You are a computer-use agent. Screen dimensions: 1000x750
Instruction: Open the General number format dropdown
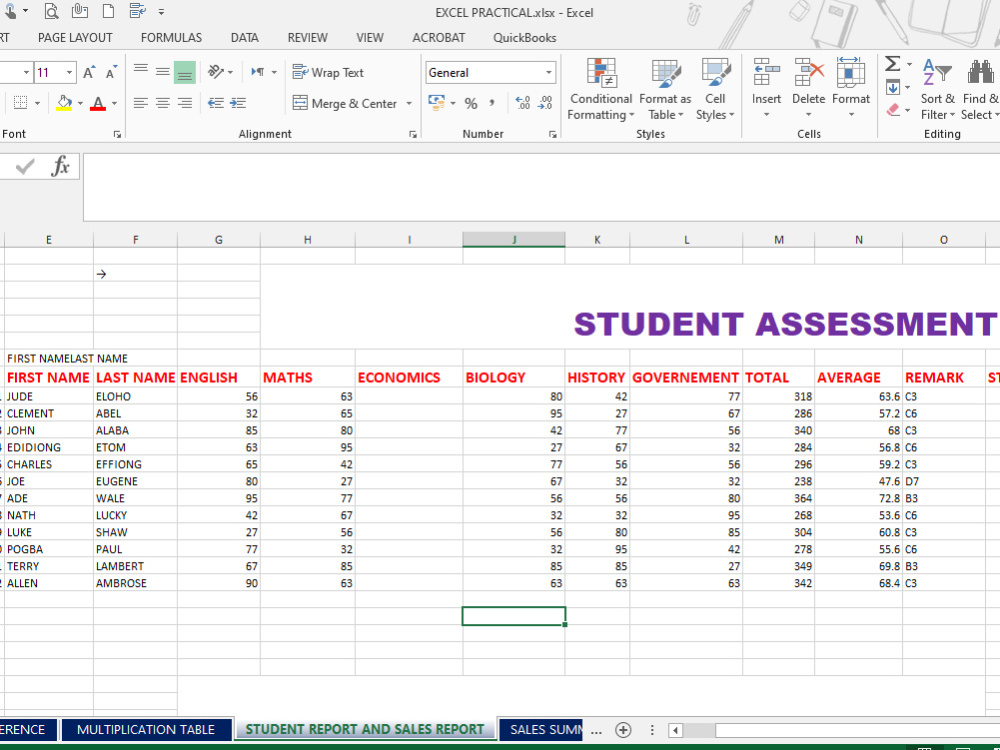[x=548, y=73]
